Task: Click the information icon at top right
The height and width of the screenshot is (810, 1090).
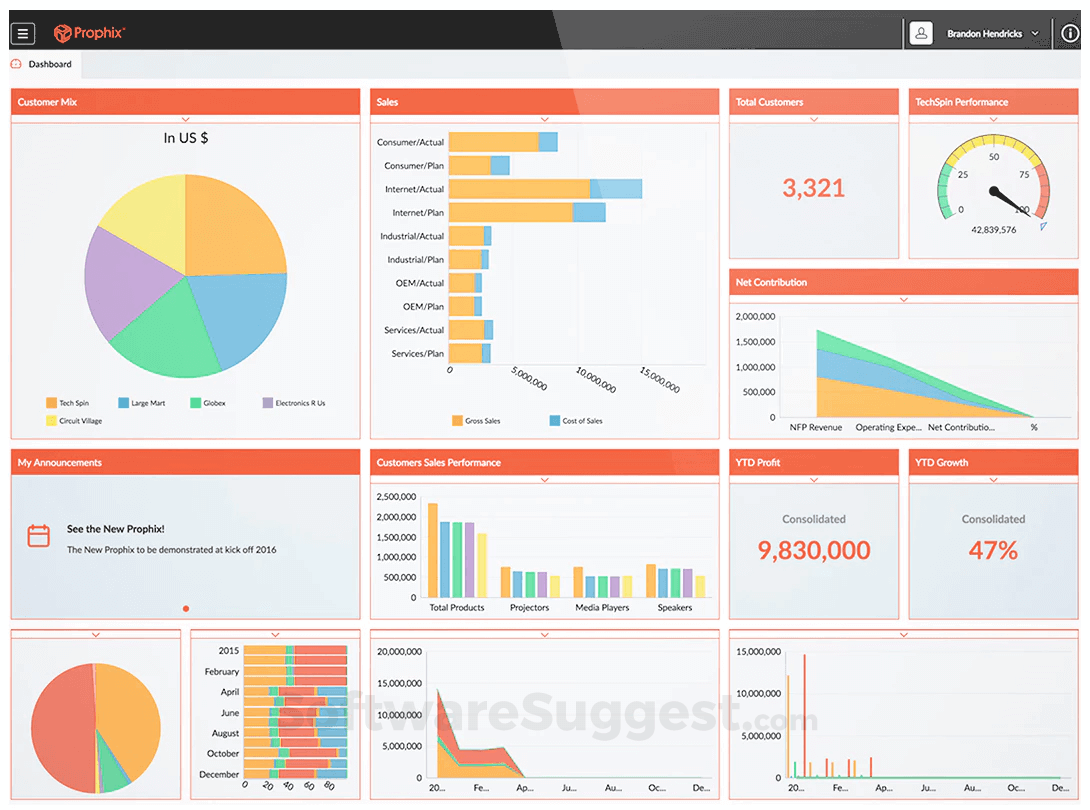Action: [1069, 33]
